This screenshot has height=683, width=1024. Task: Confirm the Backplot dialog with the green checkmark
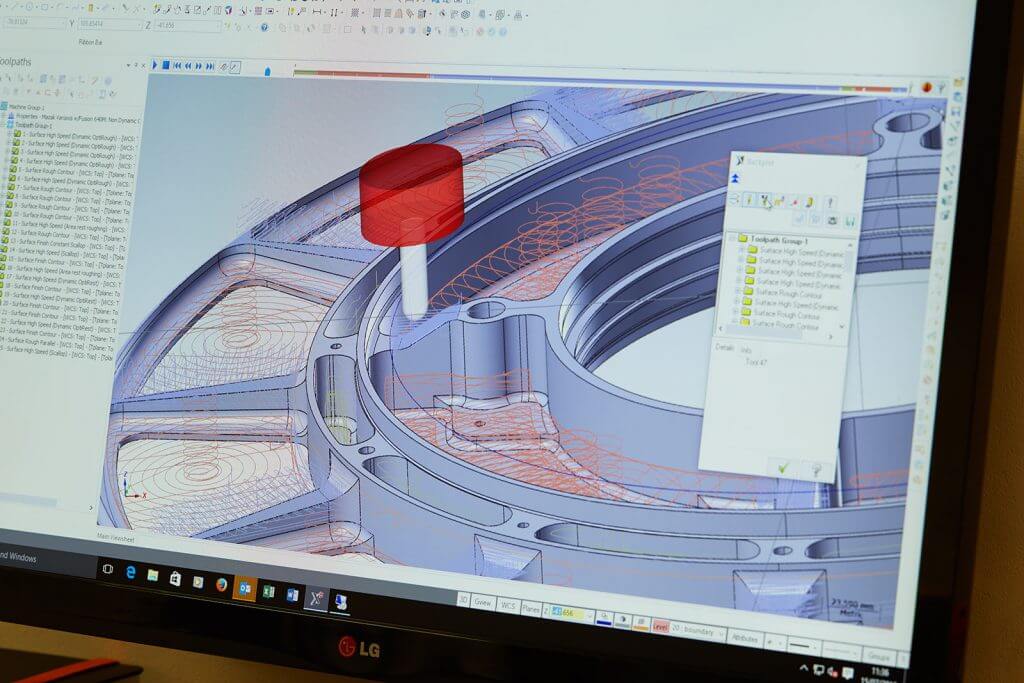click(x=783, y=468)
